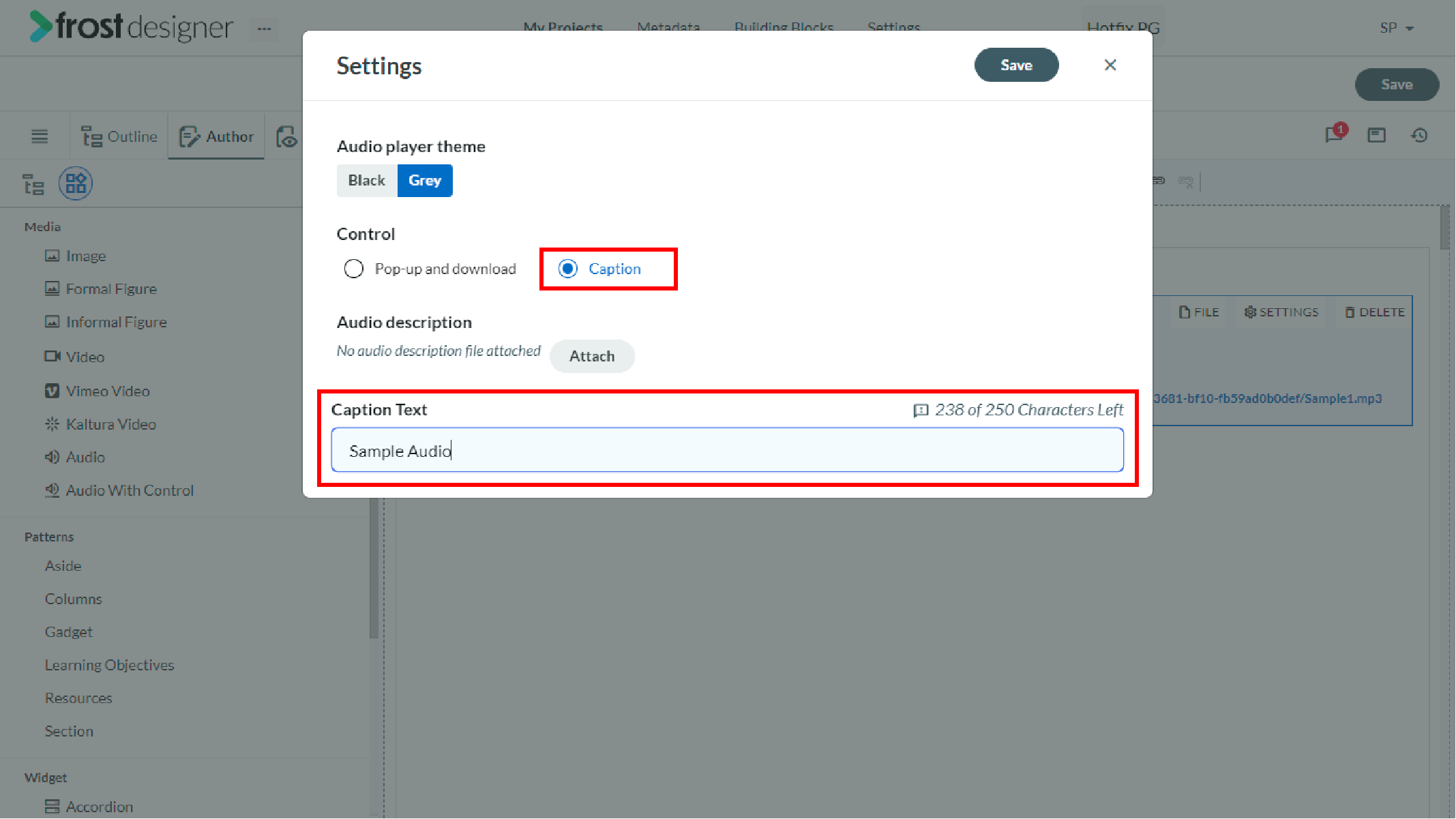Screen dimensions: 1456x819
Task: Select the Formal Figure media block
Action: pyautogui.click(x=101, y=288)
